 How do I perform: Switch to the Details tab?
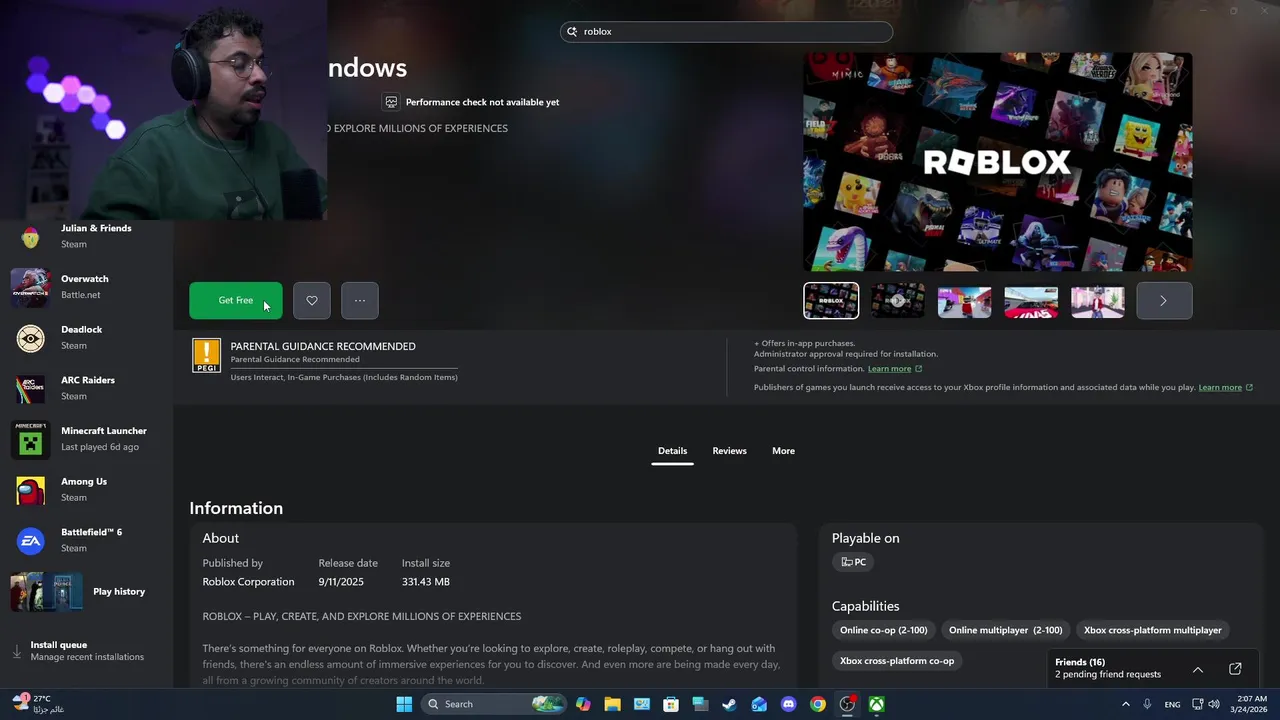click(672, 451)
